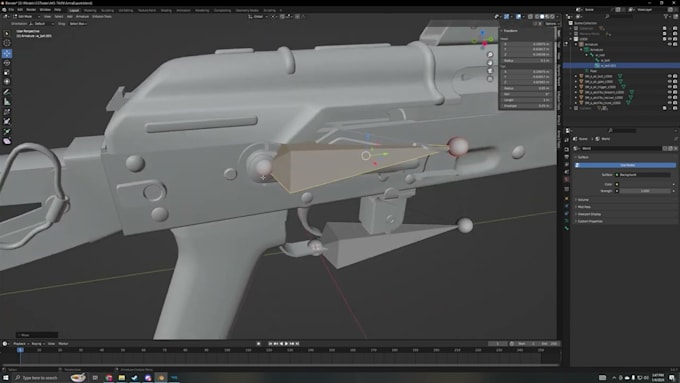The image size is (680, 383).
Task: Switch to the Animation workspace tab
Action: tap(183, 10)
